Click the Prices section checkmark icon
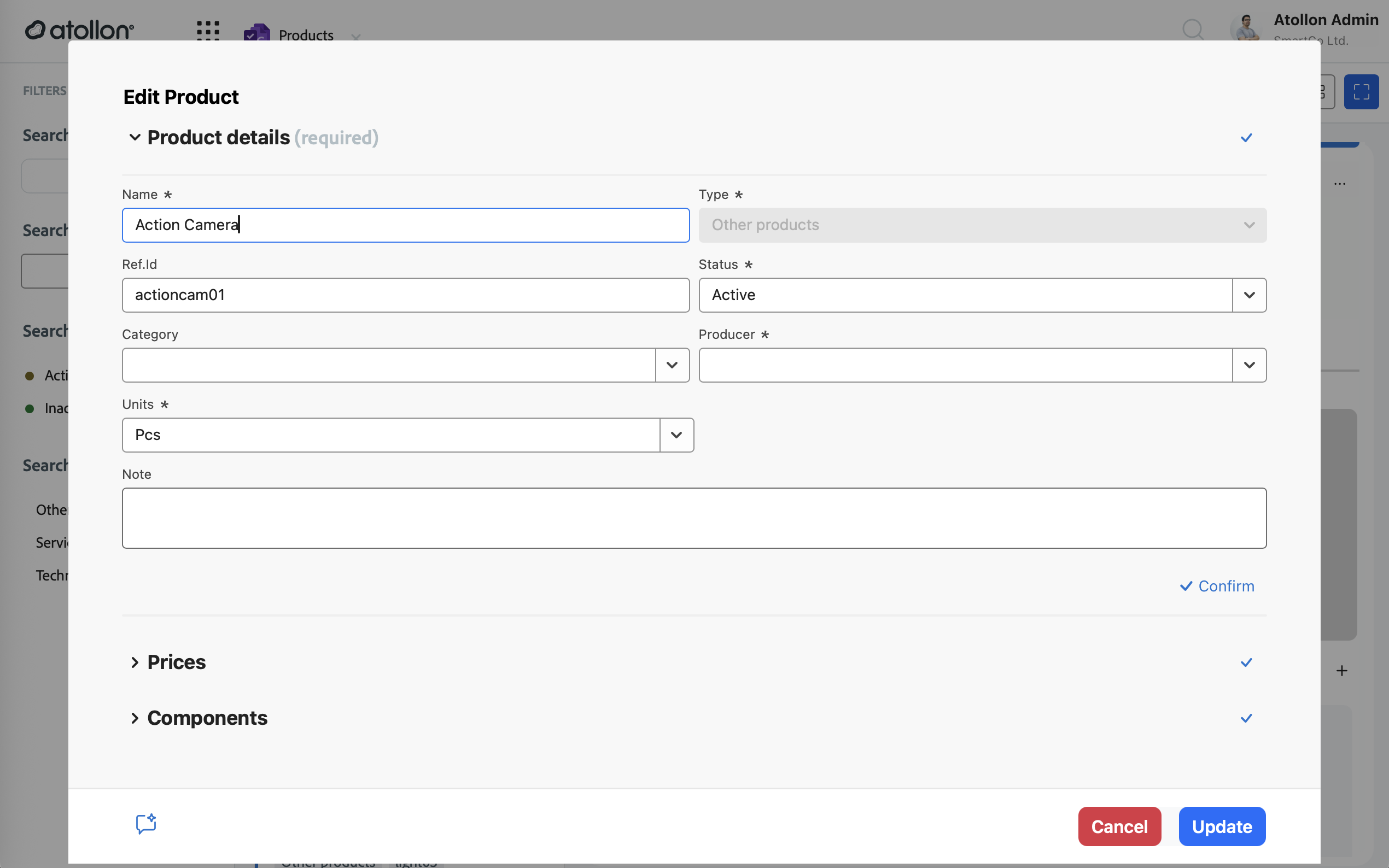The width and height of the screenshot is (1389, 868). click(1246, 662)
